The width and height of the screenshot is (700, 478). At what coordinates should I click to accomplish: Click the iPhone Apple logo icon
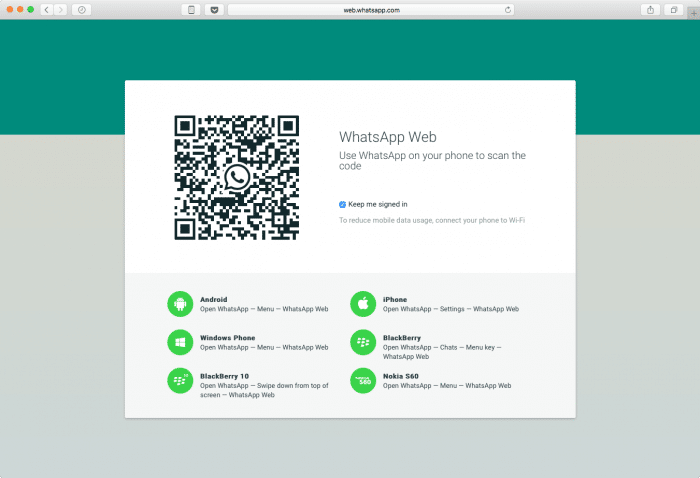363,304
